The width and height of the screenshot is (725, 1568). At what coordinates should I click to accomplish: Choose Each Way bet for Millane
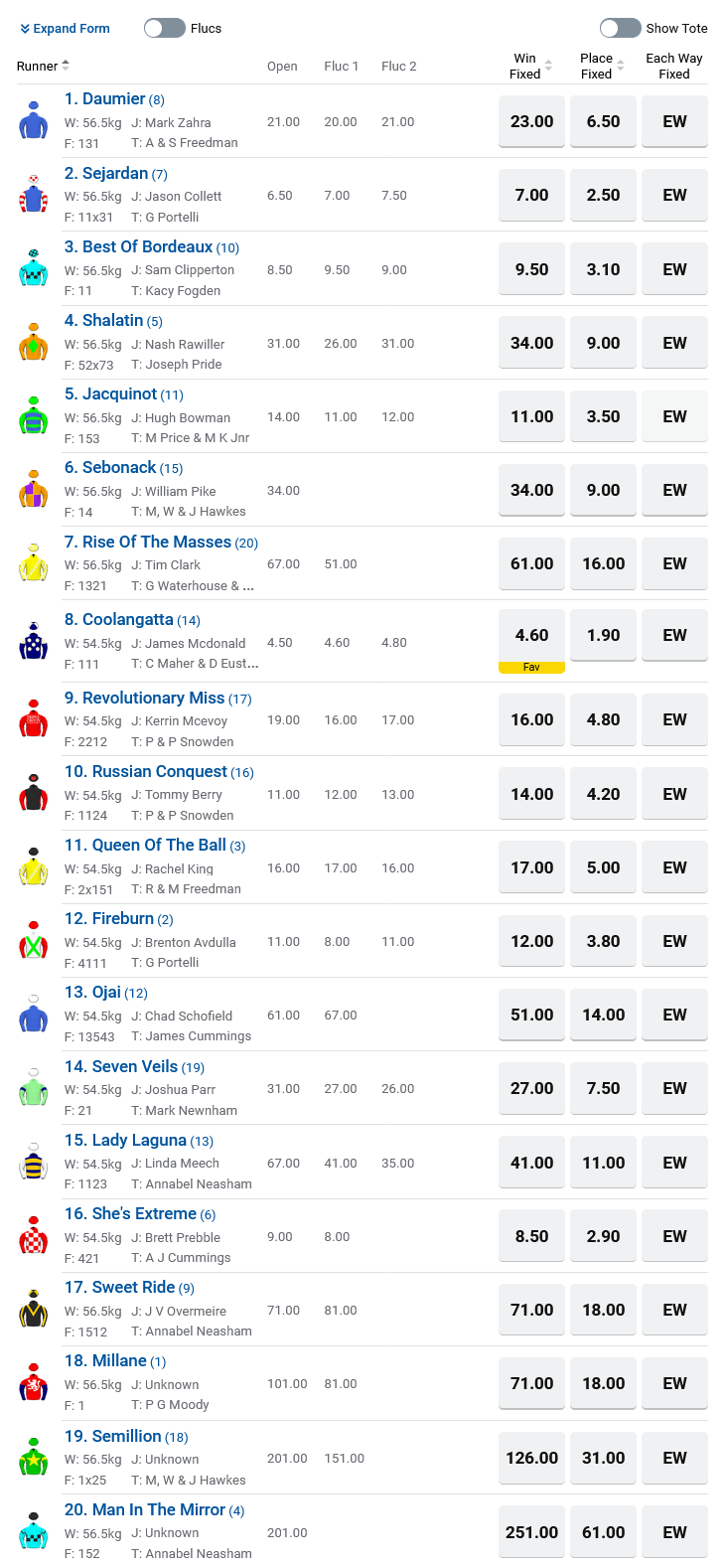pos(674,1383)
